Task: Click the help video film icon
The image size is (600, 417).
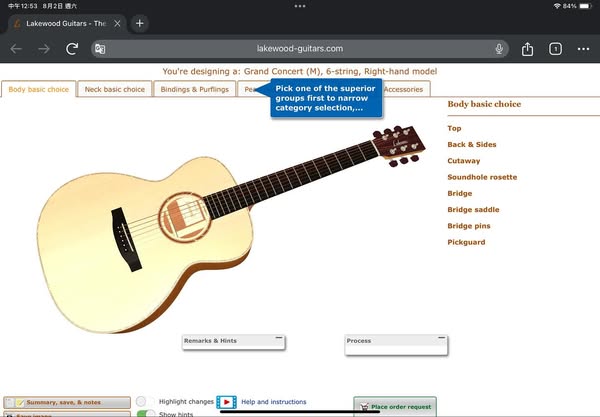Action: pos(226,402)
